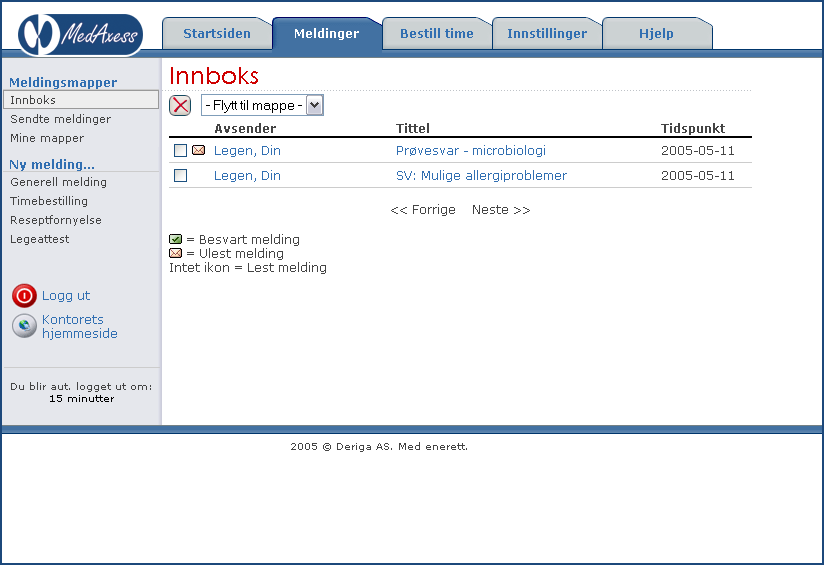Screen dimensions: 824x565
Task: Open Mine mapper in sidebar
Action: click(x=47, y=138)
